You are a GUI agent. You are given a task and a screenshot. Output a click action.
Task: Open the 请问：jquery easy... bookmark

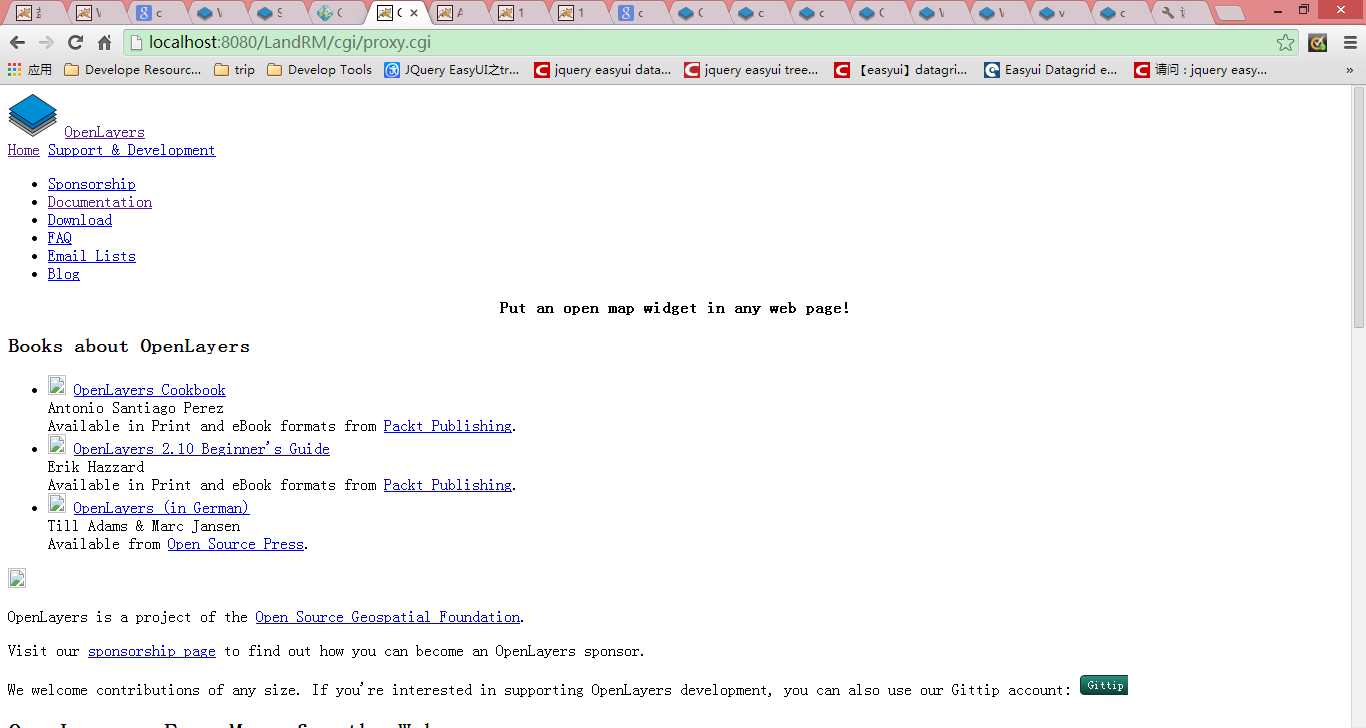tap(1201, 70)
